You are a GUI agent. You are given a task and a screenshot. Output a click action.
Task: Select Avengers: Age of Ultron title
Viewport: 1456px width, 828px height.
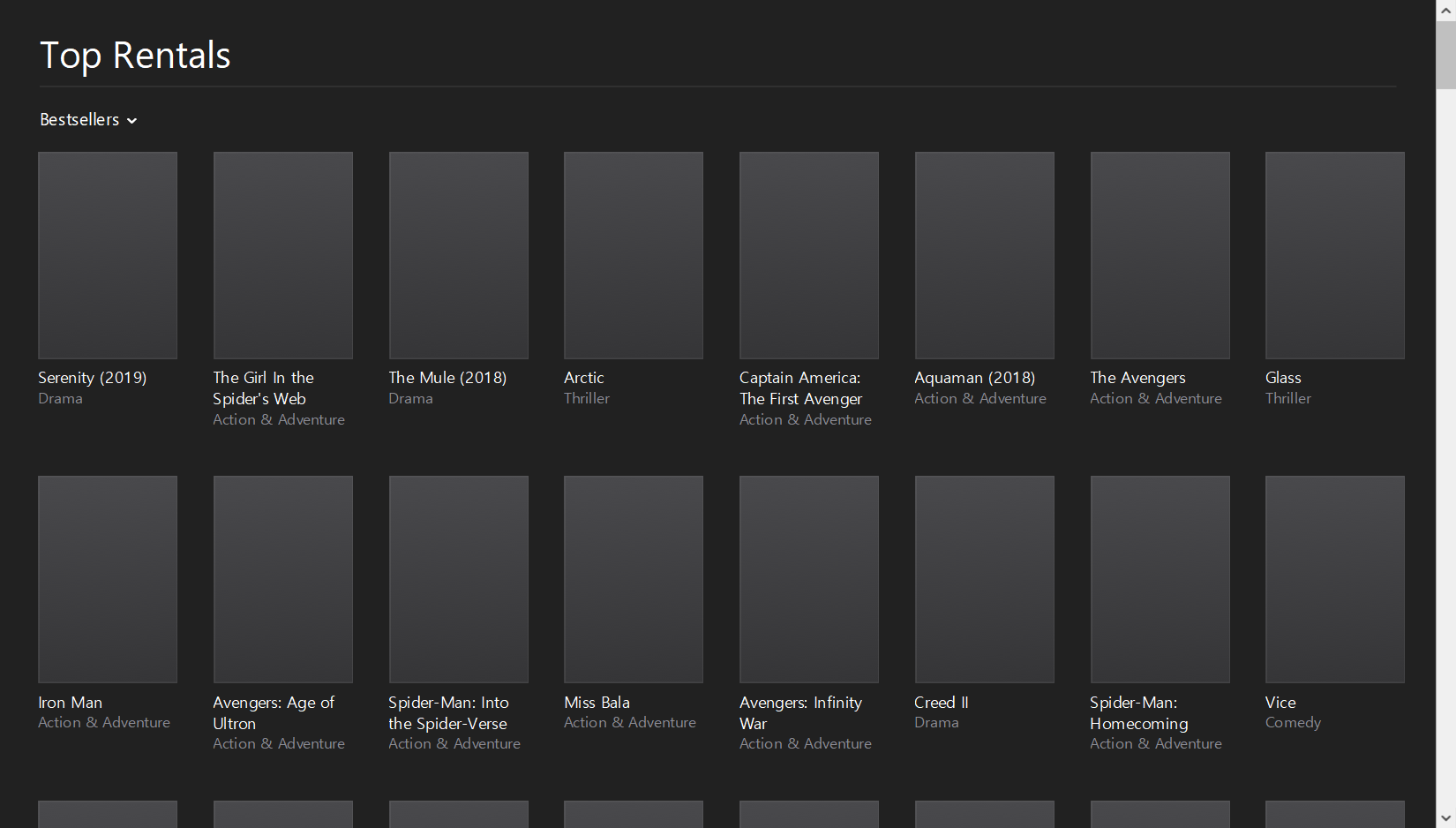(x=274, y=713)
